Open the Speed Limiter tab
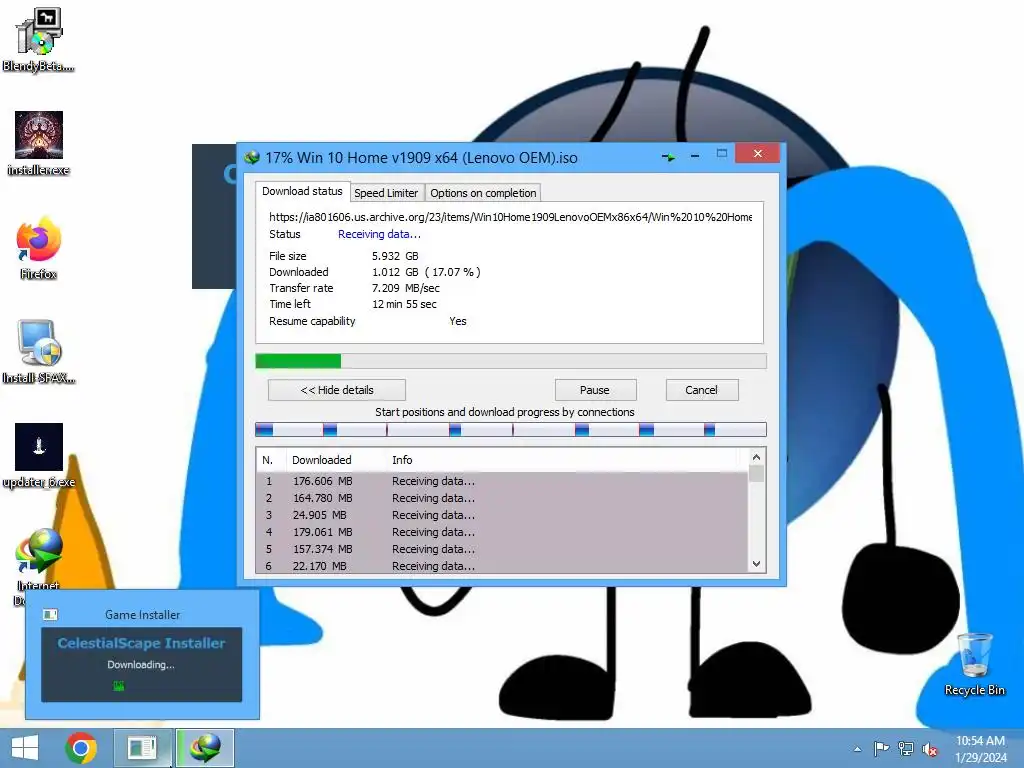 click(x=386, y=193)
